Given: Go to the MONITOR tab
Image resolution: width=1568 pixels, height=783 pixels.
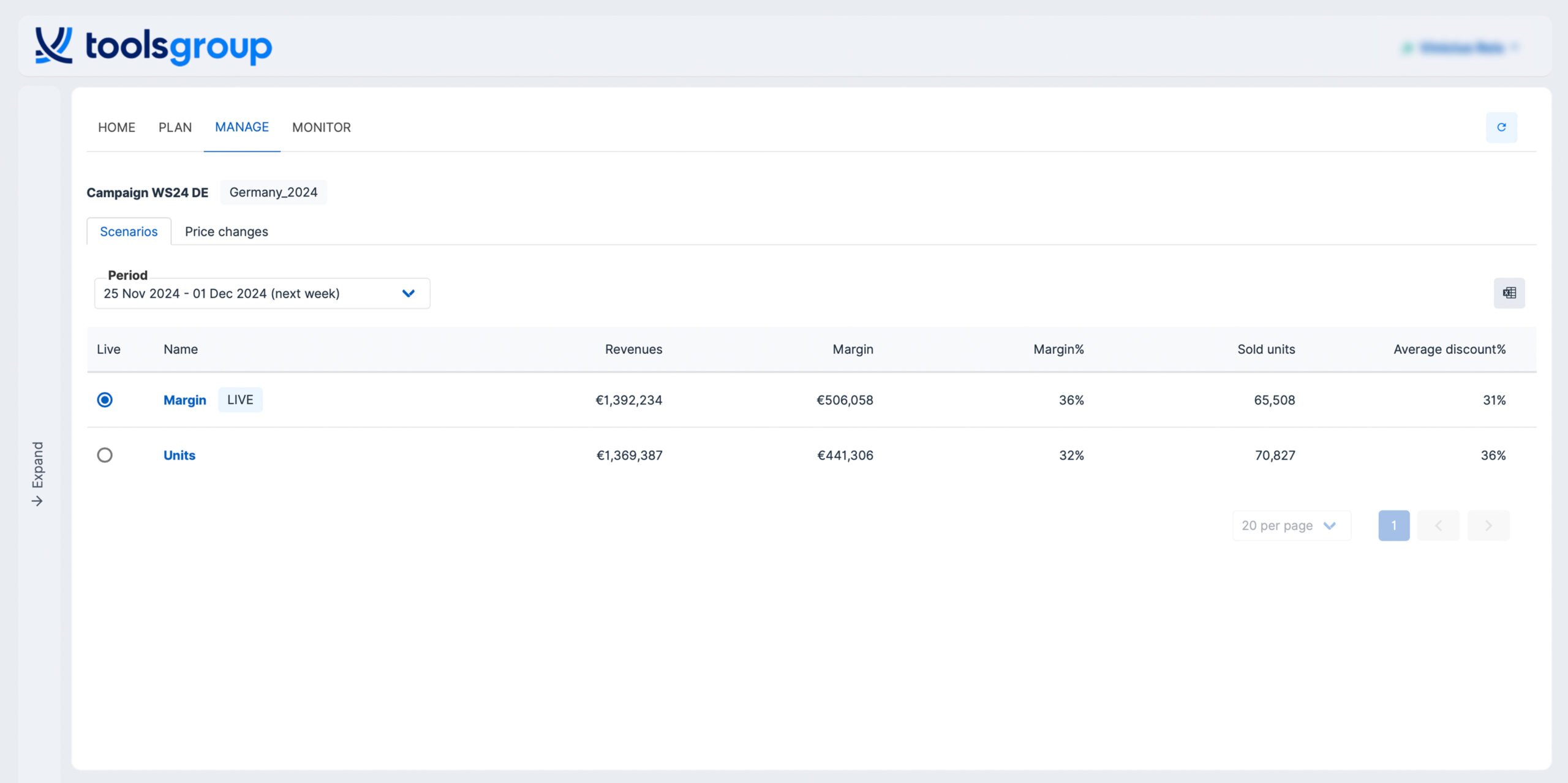Looking at the screenshot, I should [322, 127].
